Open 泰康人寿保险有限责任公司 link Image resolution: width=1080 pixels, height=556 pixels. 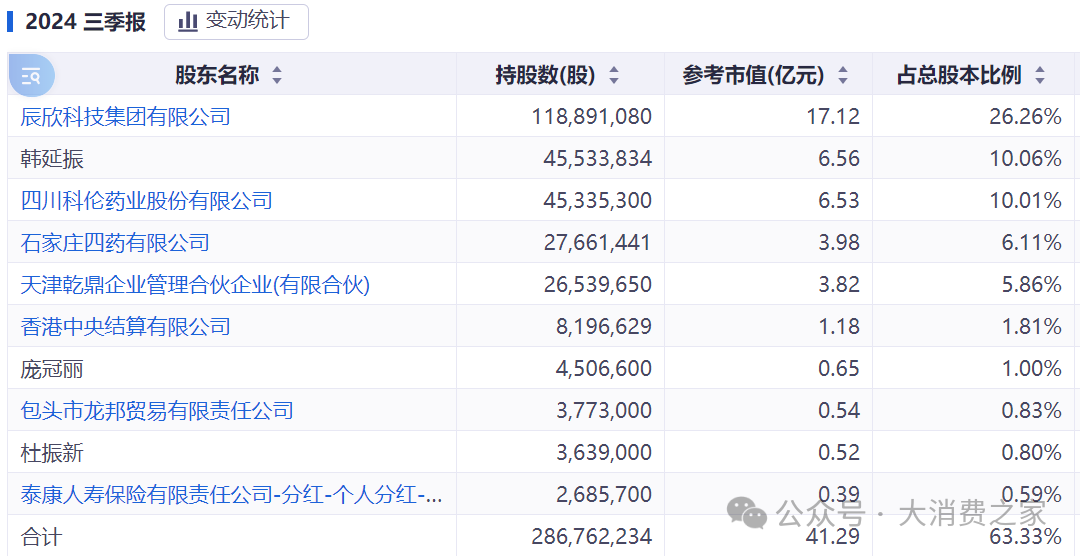[x=231, y=495]
